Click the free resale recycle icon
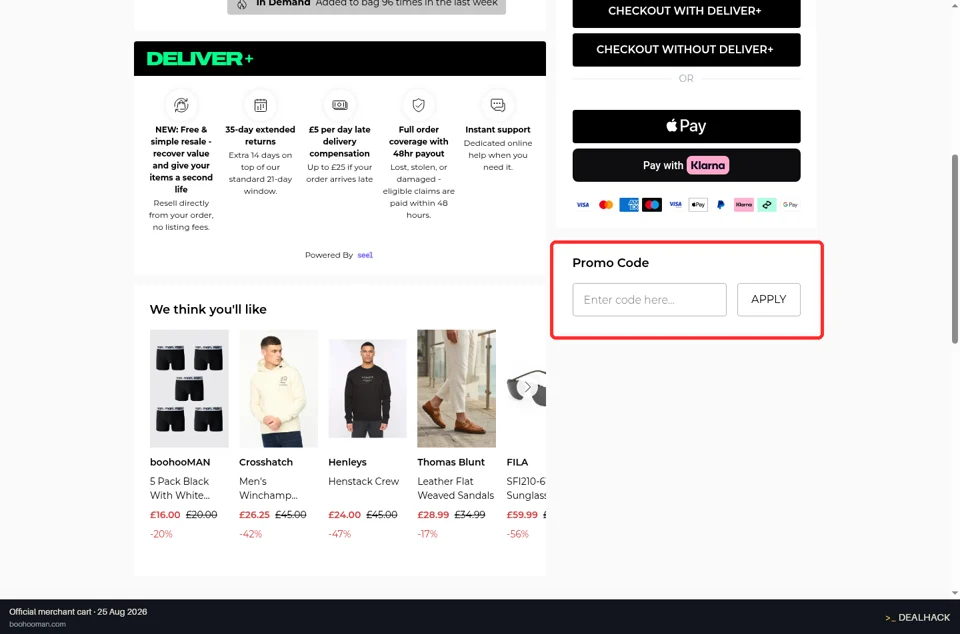Viewport: 960px width, 634px height. coord(181,105)
